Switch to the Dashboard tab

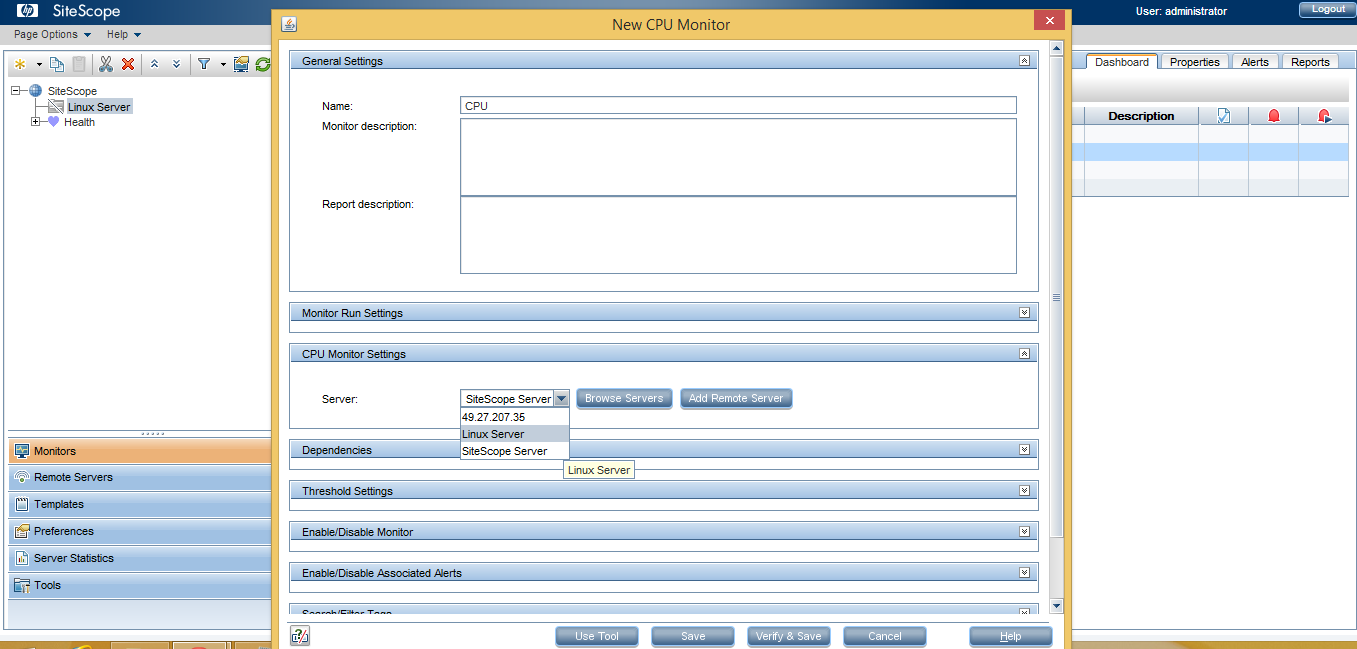coord(1121,62)
